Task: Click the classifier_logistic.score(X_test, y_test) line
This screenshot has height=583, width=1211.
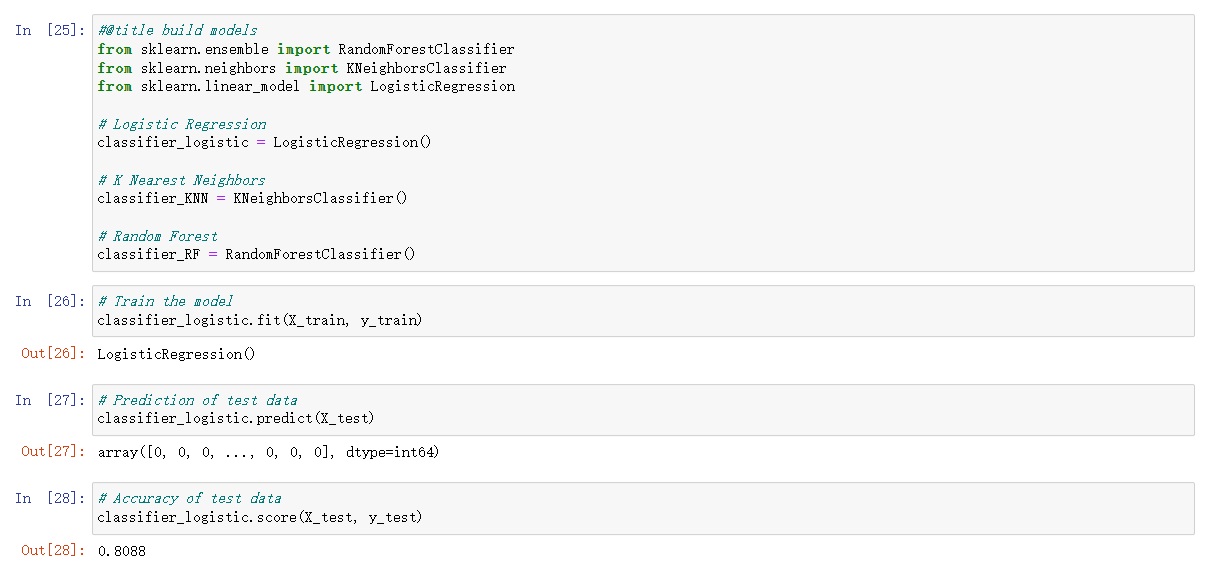Action: 260,517
